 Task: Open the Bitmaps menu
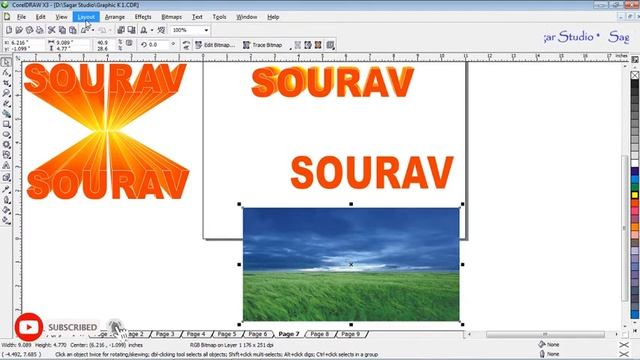[x=171, y=17]
